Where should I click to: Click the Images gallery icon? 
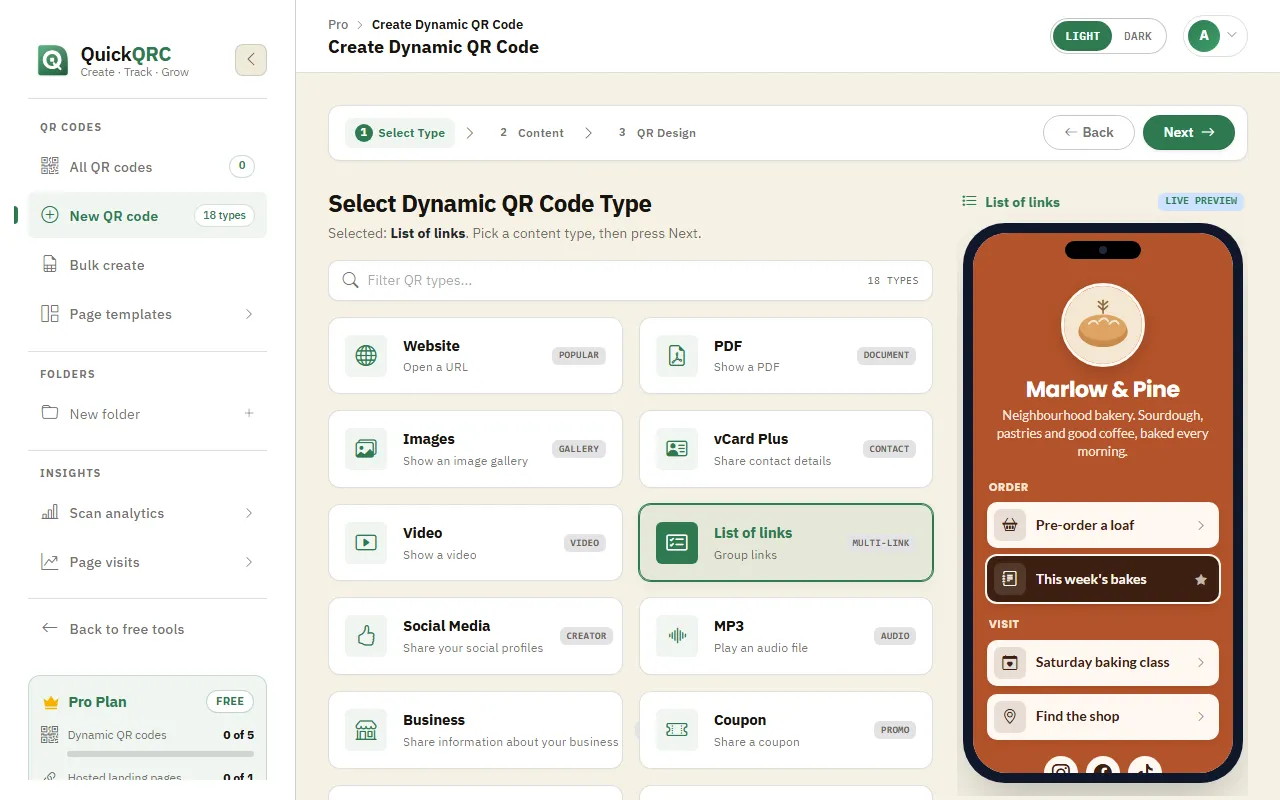coord(366,449)
